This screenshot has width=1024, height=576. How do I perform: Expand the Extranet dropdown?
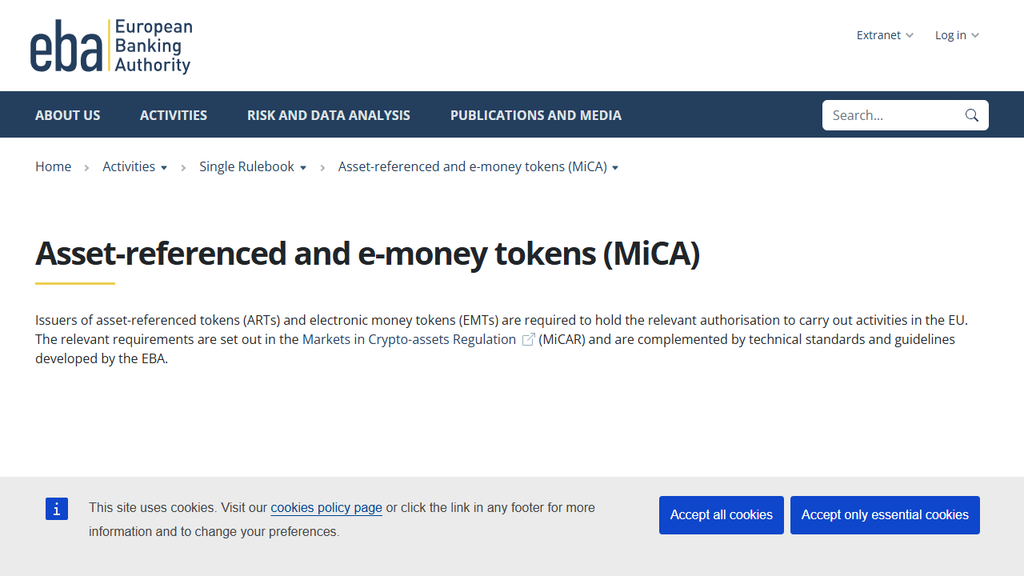pos(885,35)
